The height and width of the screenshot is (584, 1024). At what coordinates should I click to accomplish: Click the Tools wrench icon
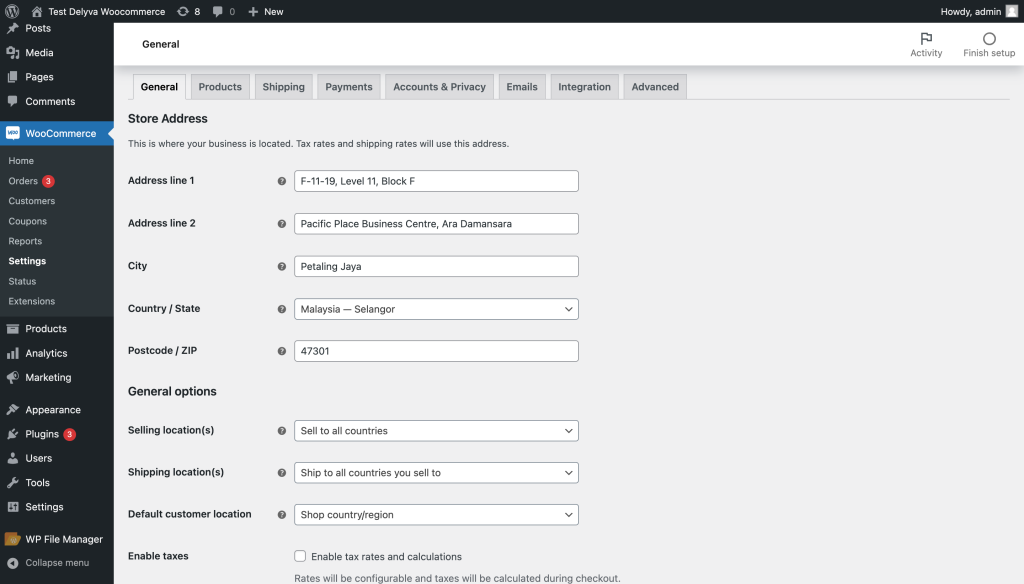(12, 482)
